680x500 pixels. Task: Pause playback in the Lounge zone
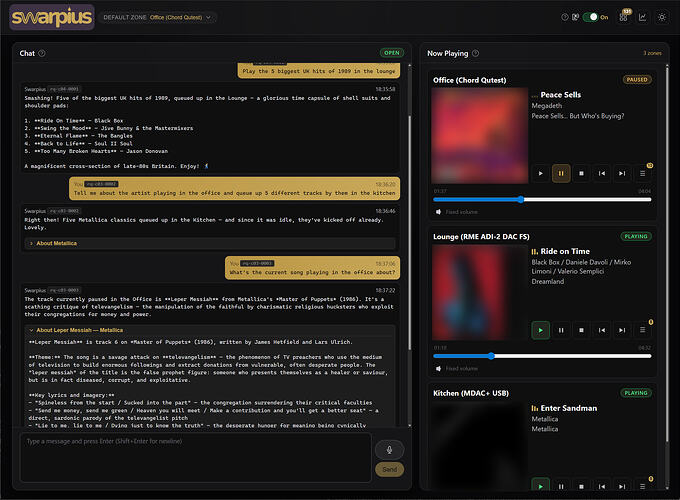tap(561, 330)
